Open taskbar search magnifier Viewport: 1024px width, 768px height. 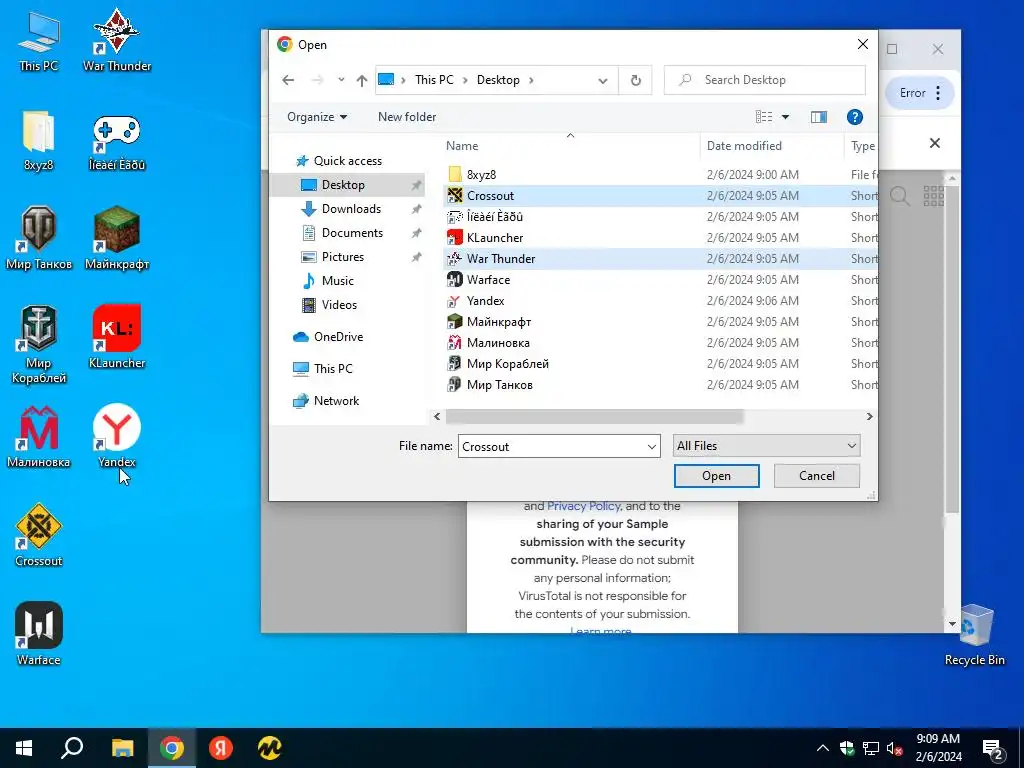pos(72,748)
